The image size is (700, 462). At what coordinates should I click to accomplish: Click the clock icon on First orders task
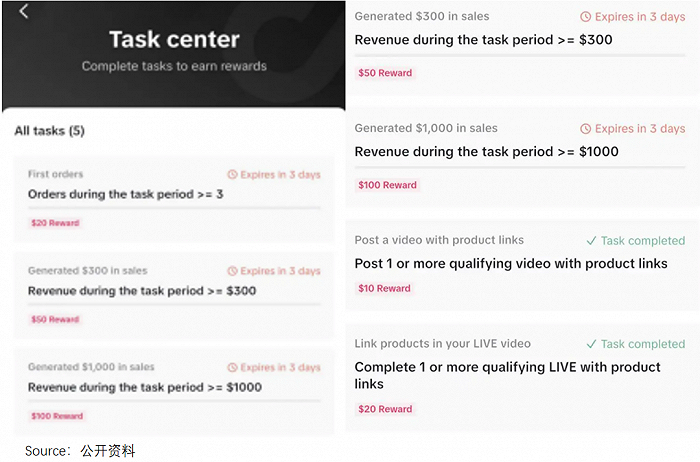point(233,175)
